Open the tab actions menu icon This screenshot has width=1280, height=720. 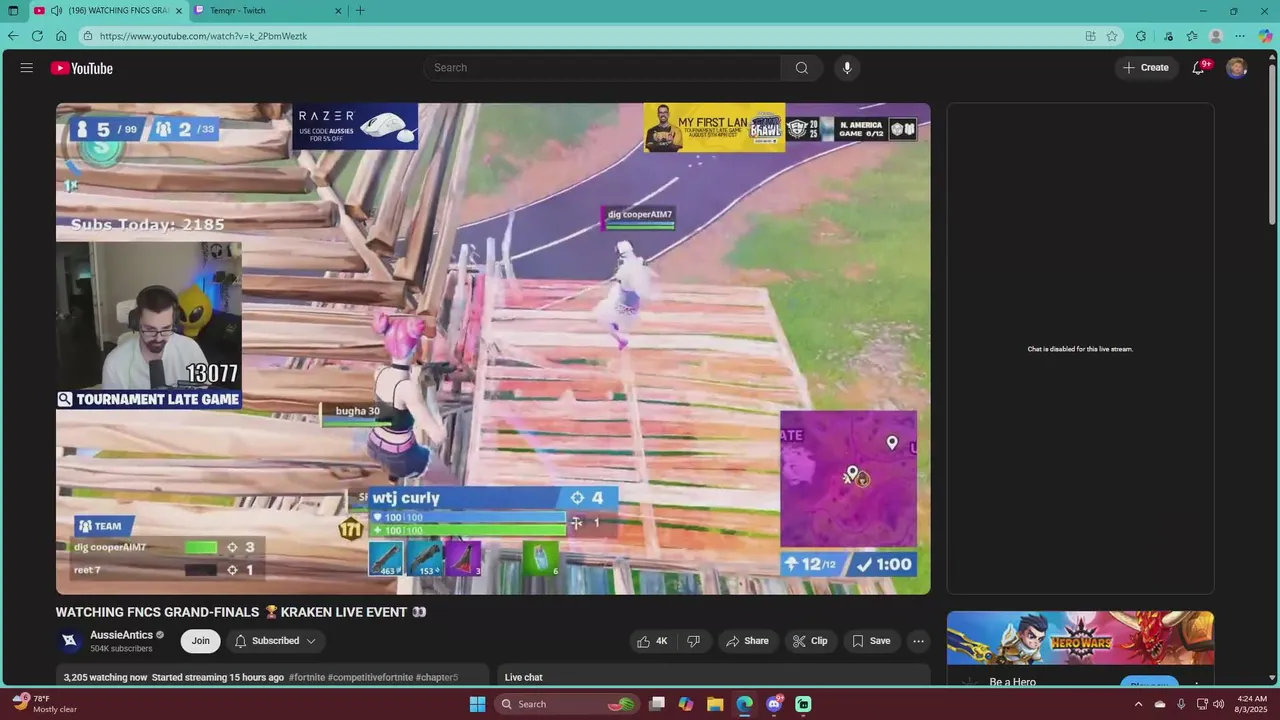pos(13,11)
